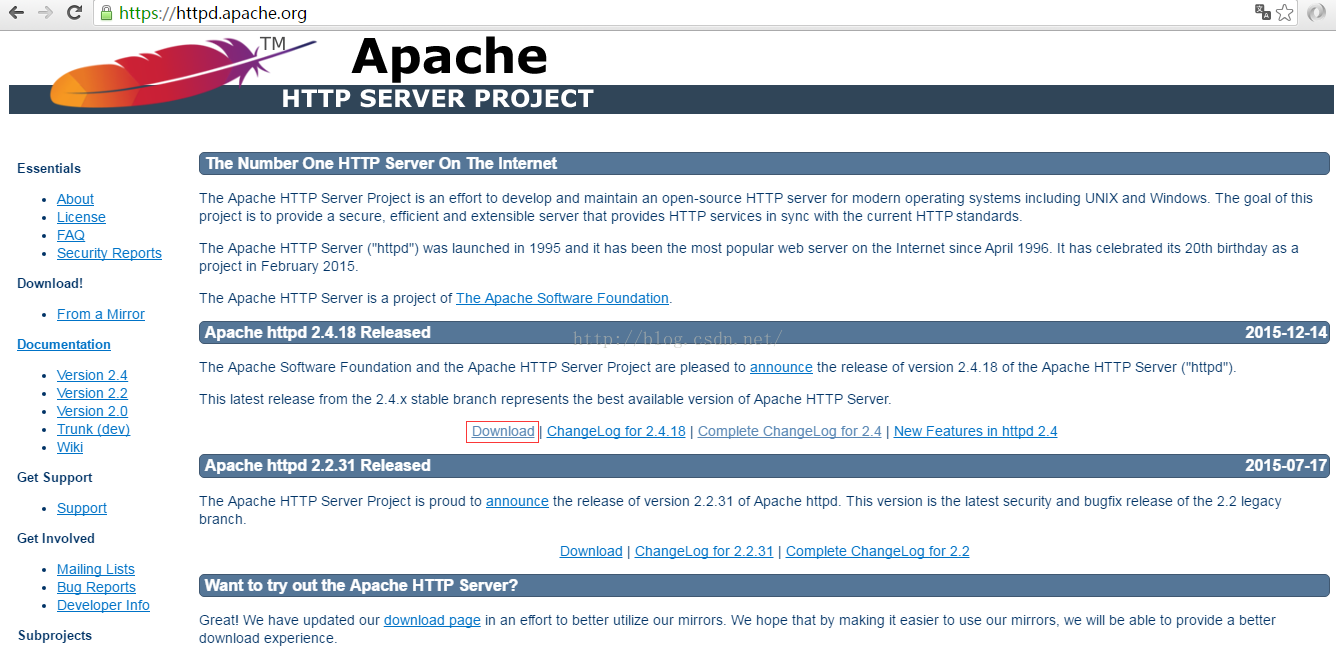Viewport: 1336px width, 656px height.
Task: Click the Essentials sidebar heading
Action: click(49, 168)
